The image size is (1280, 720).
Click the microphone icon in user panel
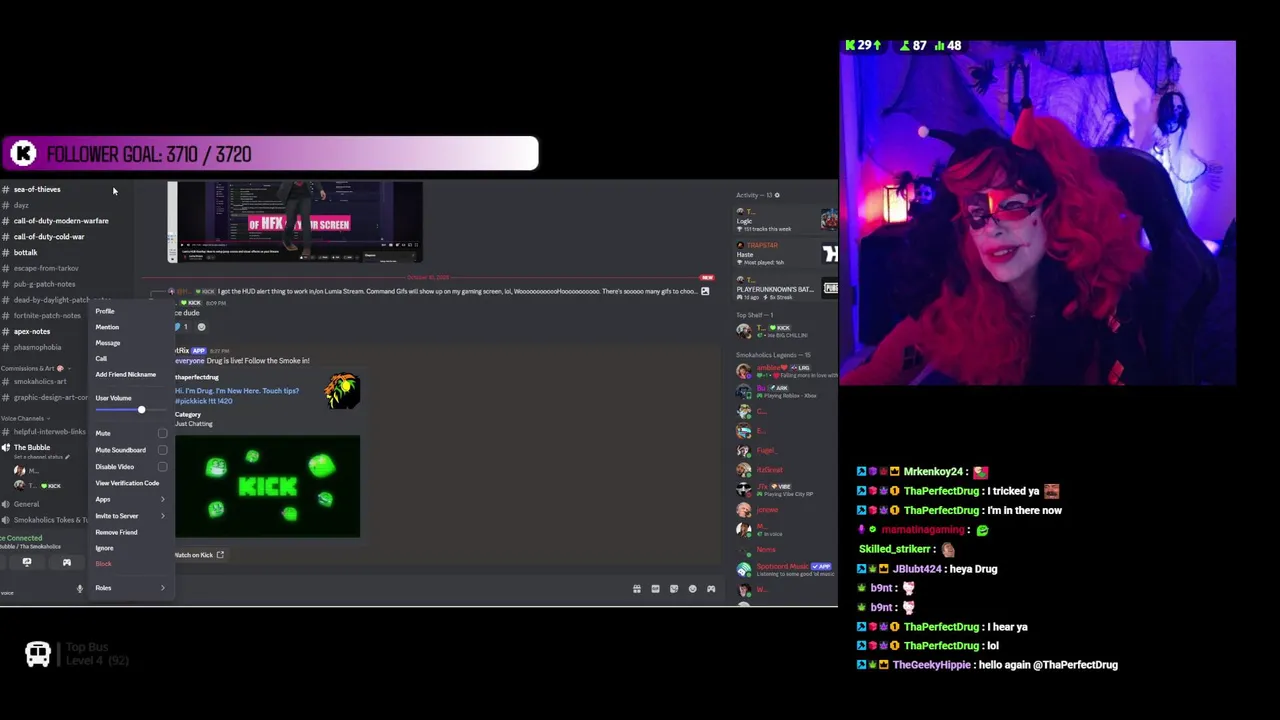[x=80, y=588]
